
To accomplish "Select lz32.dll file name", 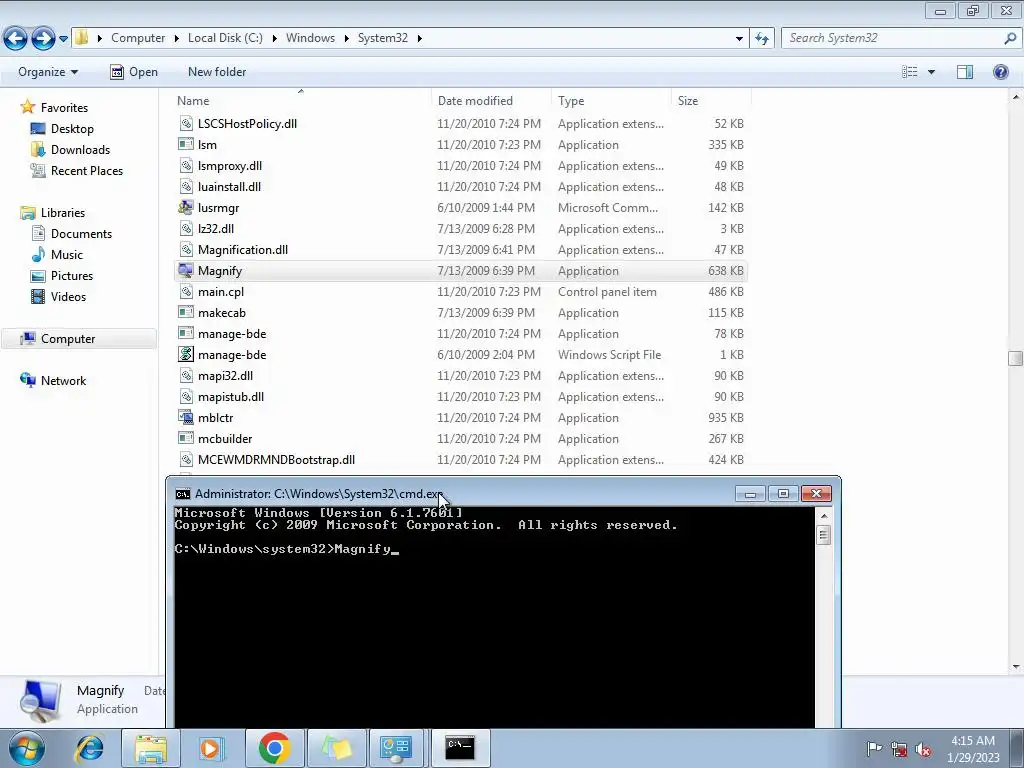I will click(216, 229).
